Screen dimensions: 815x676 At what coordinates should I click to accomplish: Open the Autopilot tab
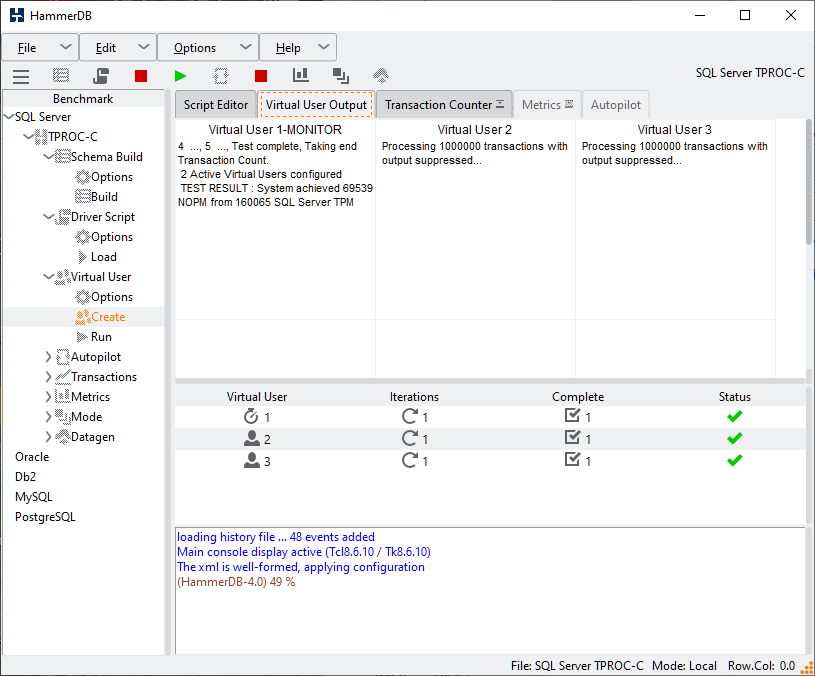point(615,104)
